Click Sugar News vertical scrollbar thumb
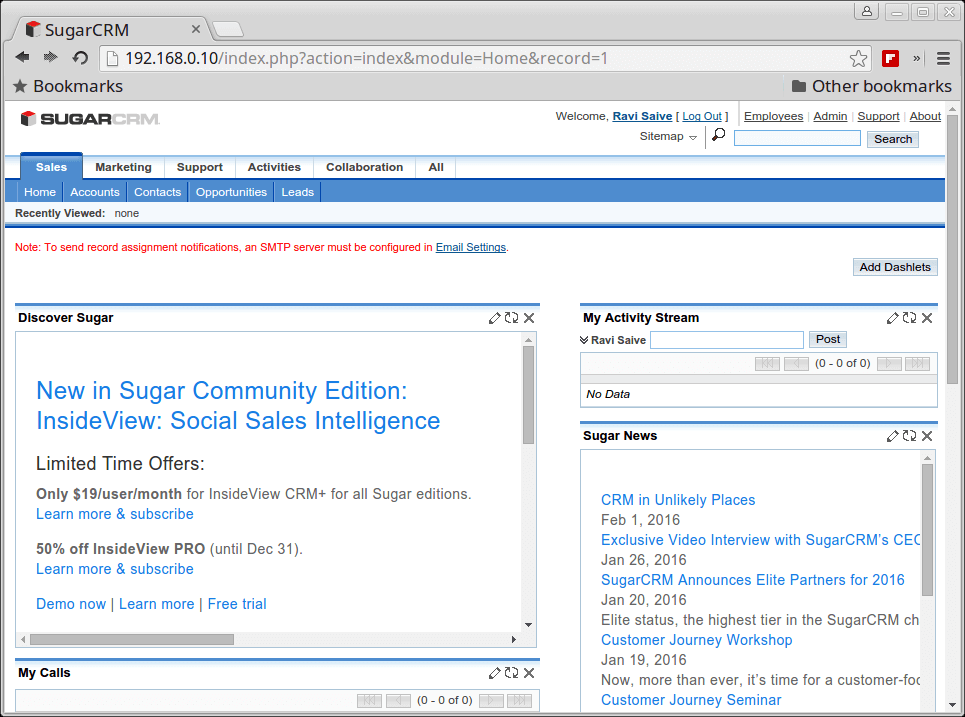This screenshot has width=965, height=717. (927, 529)
